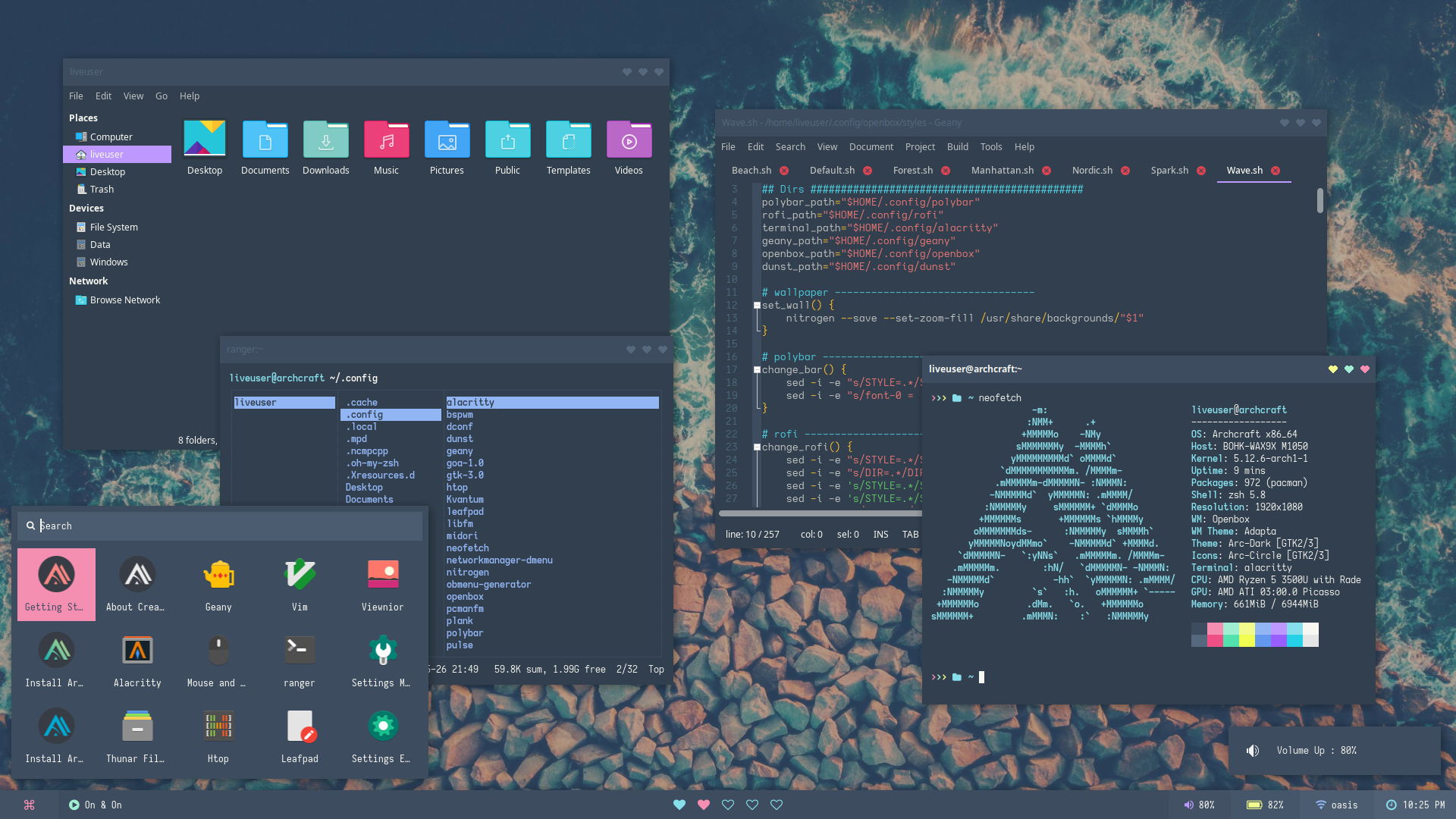This screenshot has height=819, width=1456.
Task: Open the Build menu in Geany
Action: (x=958, y=147)
